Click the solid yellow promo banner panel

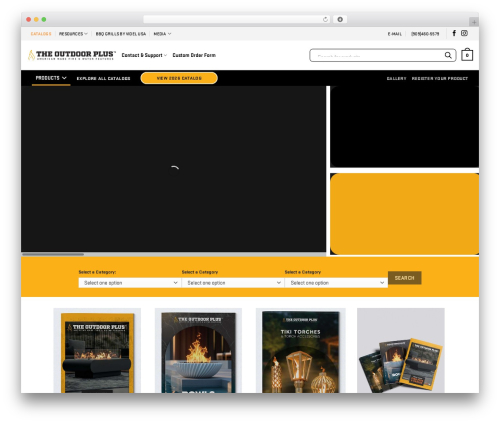tap(404, 214)
